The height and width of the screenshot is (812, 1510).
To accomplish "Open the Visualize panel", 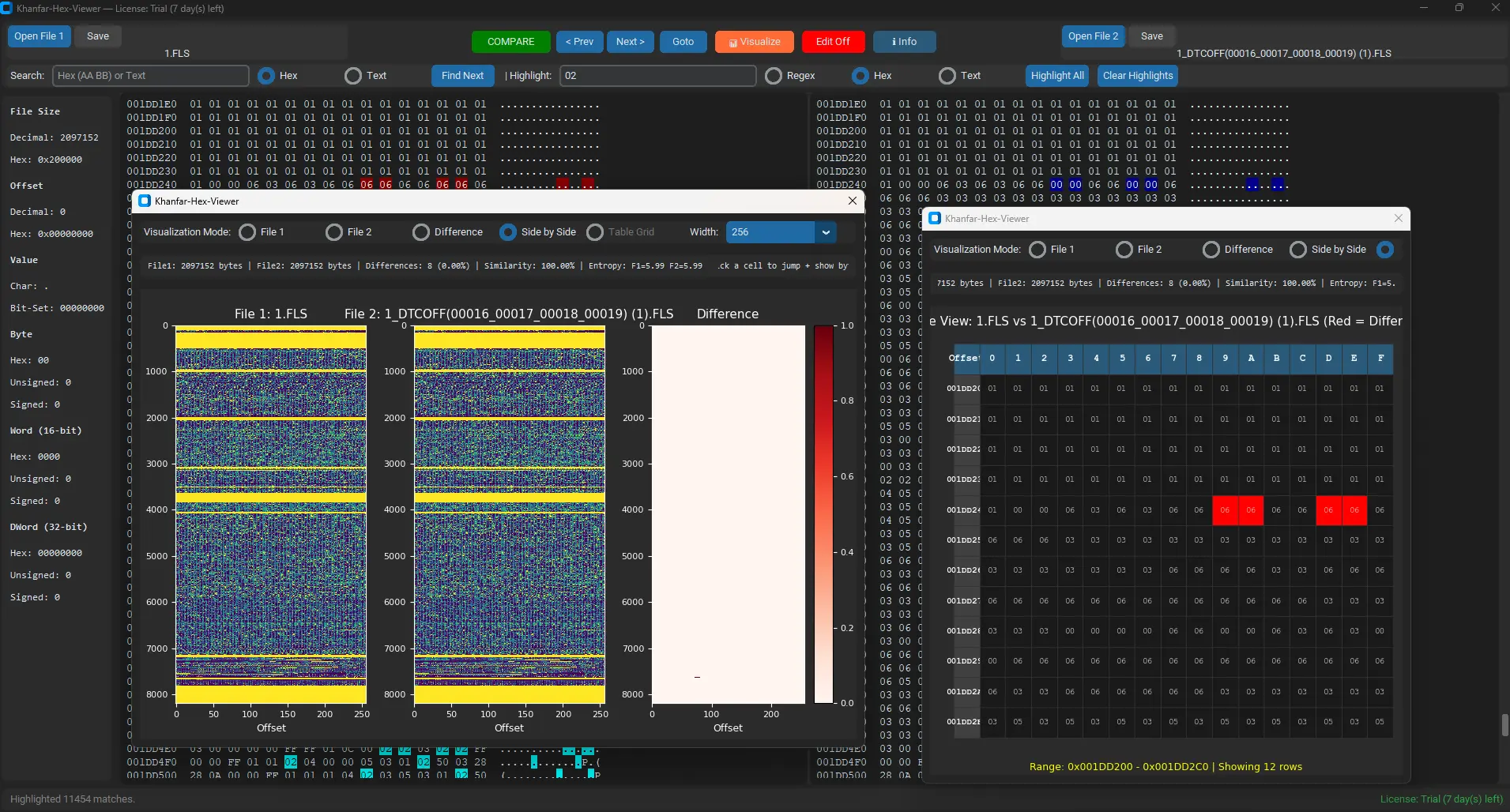I will pyautogui.click(x=753, y=41).
